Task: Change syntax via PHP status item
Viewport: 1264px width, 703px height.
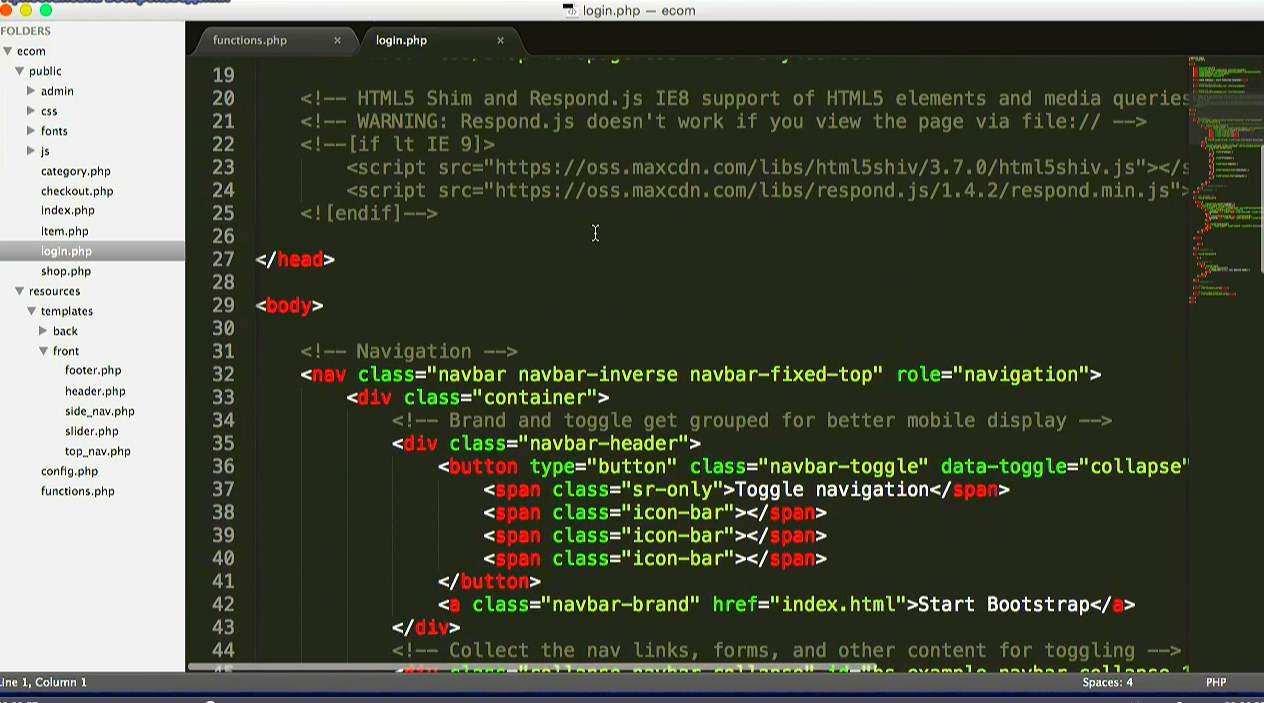Action: (1216, 682)
